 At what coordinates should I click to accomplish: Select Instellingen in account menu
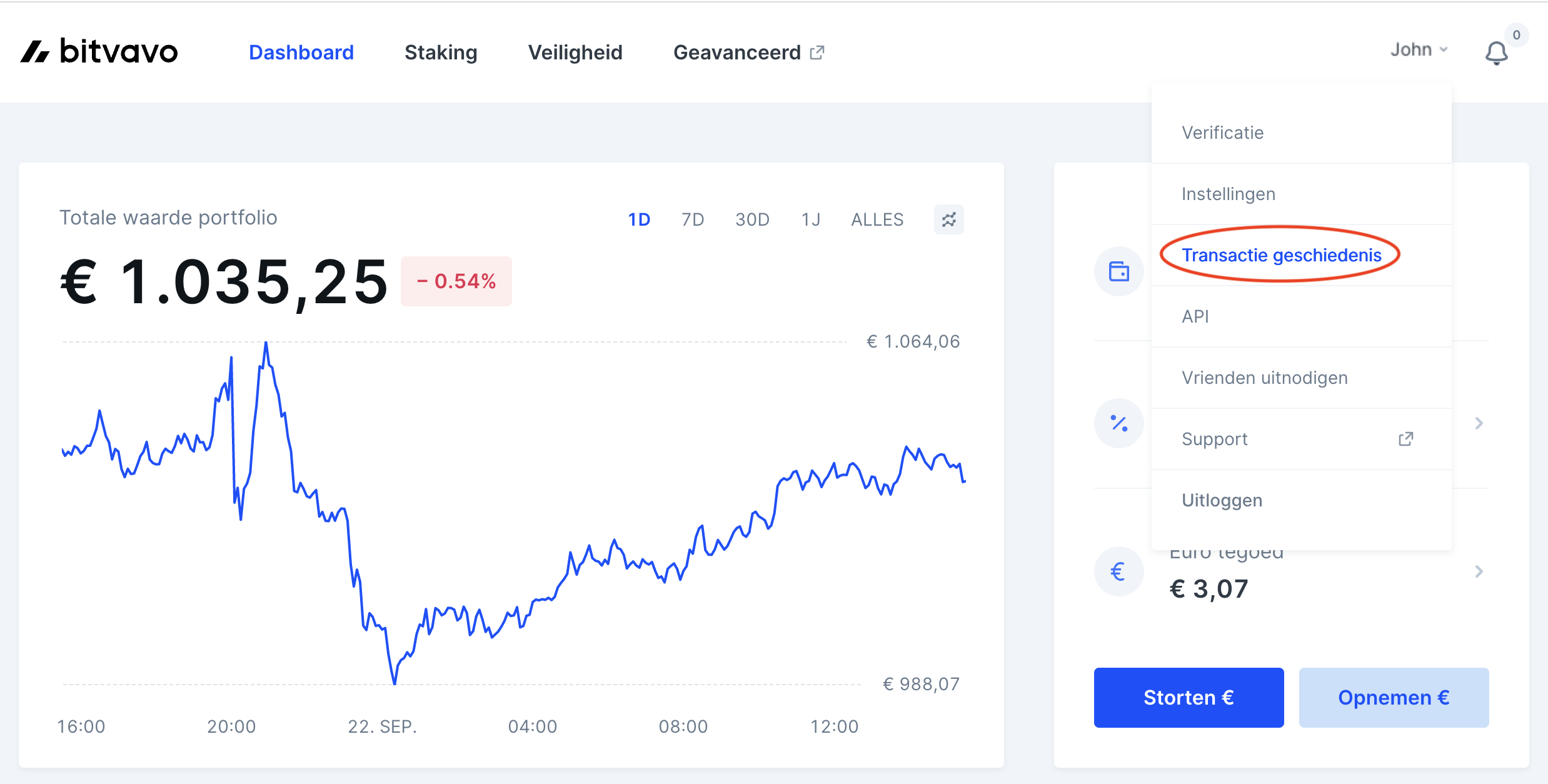pyautogui.click(x=1228, y=194)
